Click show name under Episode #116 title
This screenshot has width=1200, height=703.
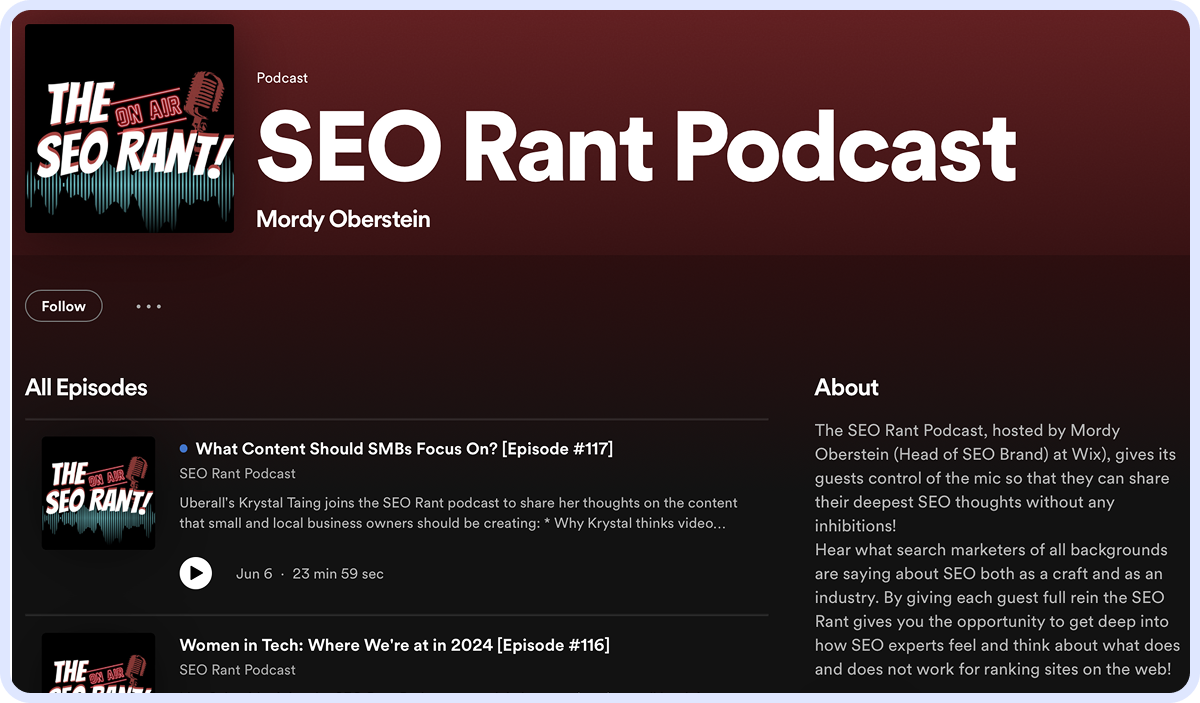tap(238, 670)
